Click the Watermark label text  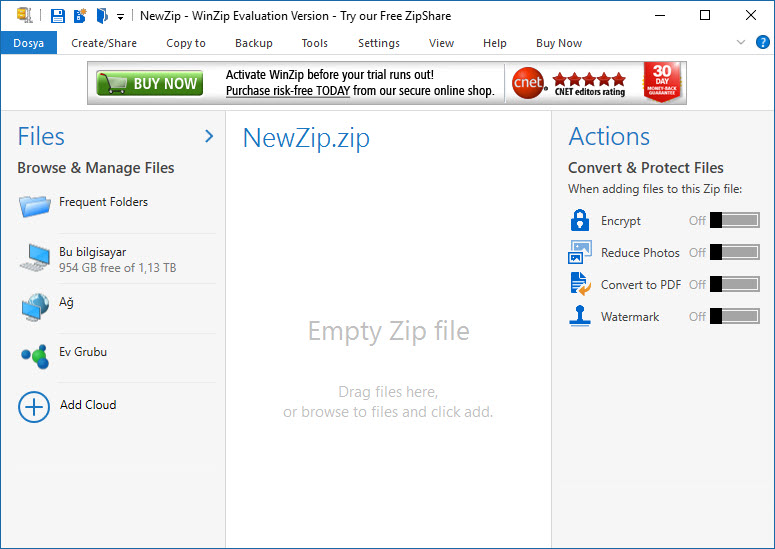[630, 317]
